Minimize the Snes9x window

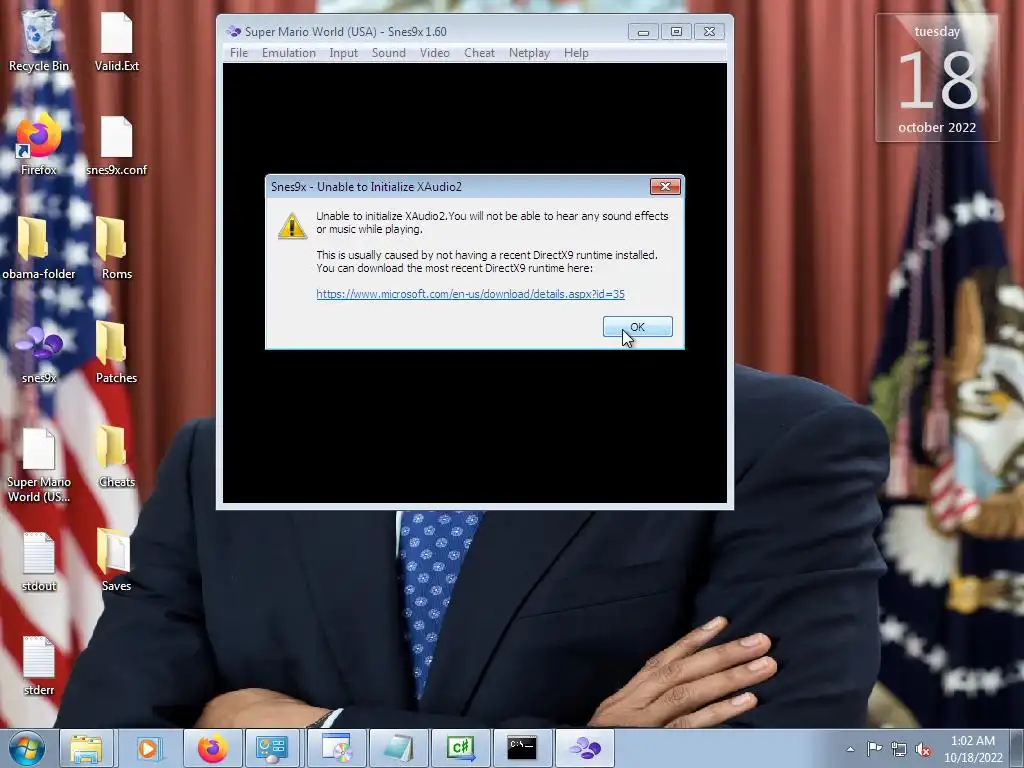tap(643, 31)
